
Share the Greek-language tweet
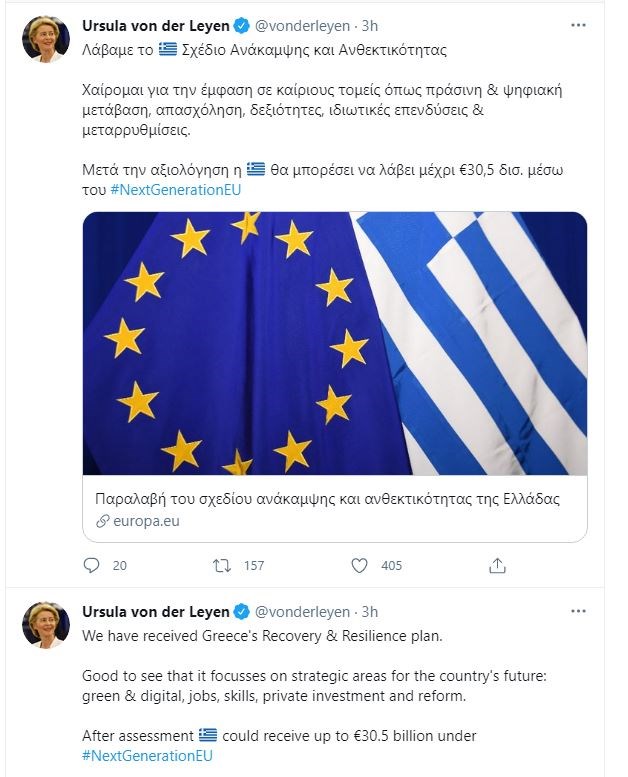point(497,565)
